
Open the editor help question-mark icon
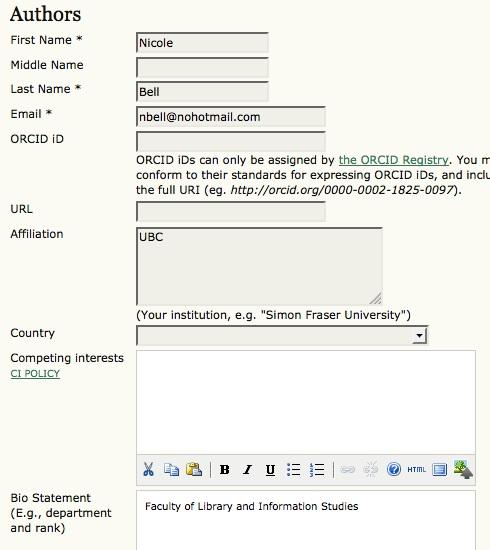[x=394, y=469]
